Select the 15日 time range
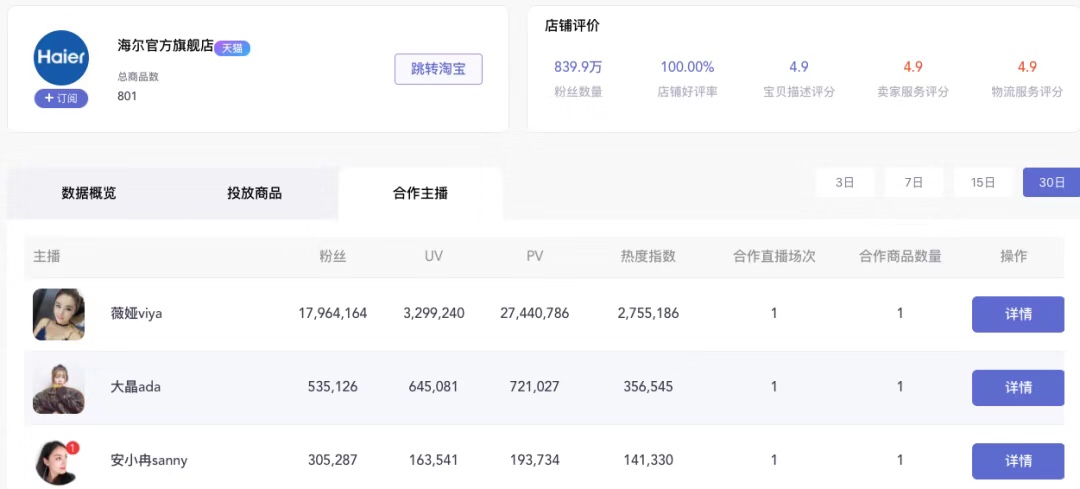The width and height of the screenshot is (1080, 489). 983,183
